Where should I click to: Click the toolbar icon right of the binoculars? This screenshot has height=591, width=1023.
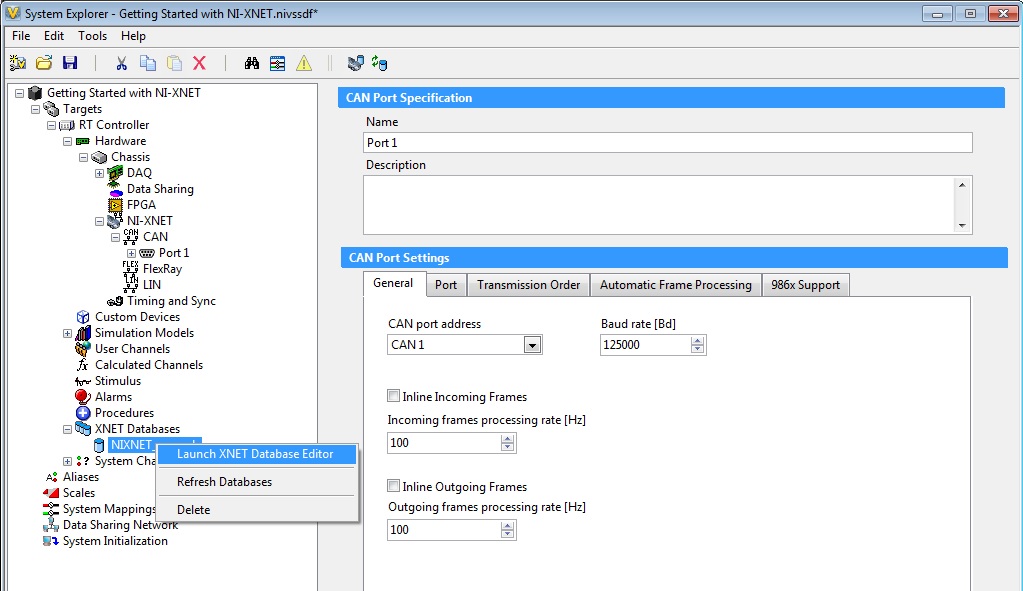[278, 63]
